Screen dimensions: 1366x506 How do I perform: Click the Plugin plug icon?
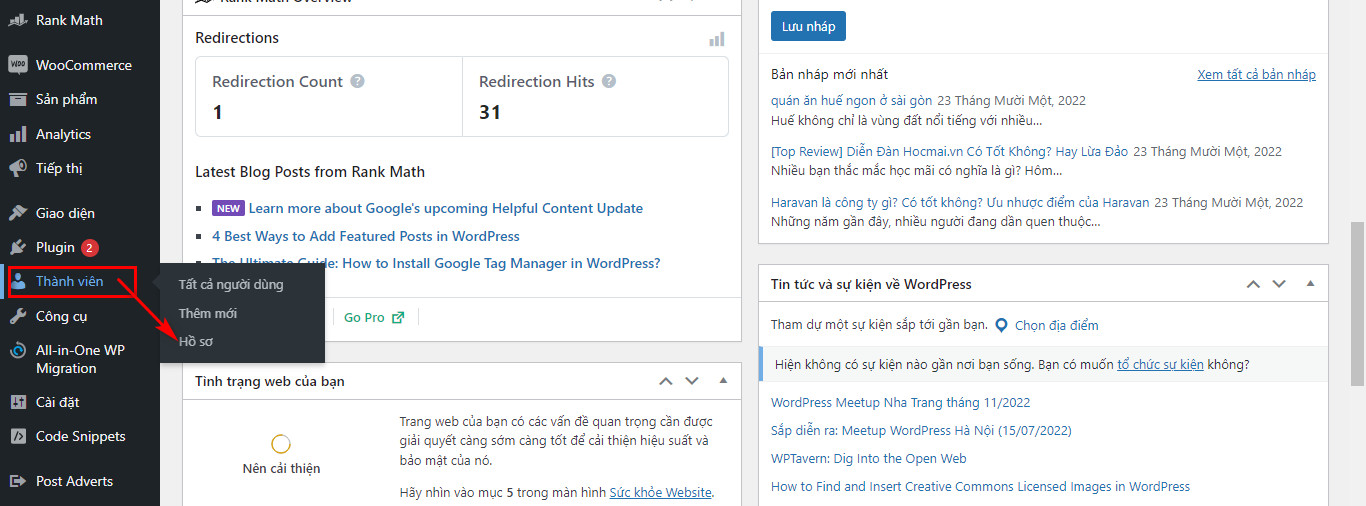(x=18, y=247)
